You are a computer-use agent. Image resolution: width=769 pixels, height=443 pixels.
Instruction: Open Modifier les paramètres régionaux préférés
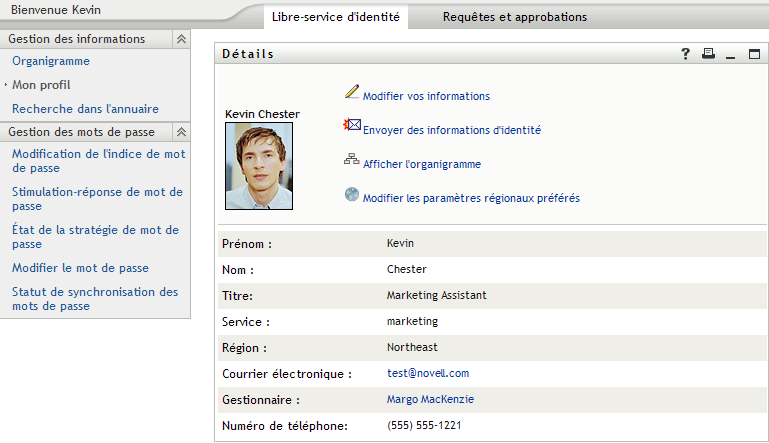pyautogui.click(x=471, y=198)
